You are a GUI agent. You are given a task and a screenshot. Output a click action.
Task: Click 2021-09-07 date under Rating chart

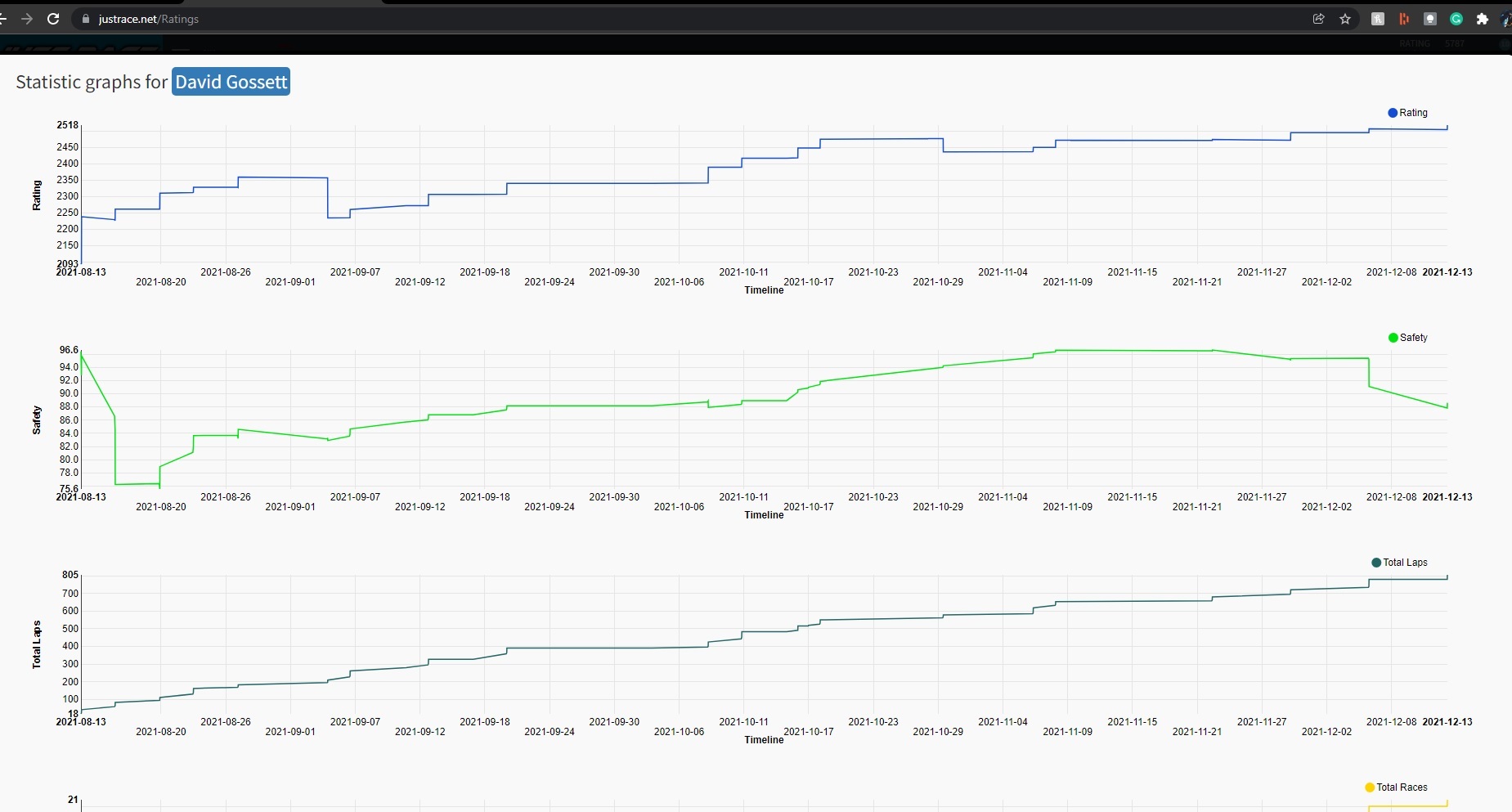coord(355,272)
